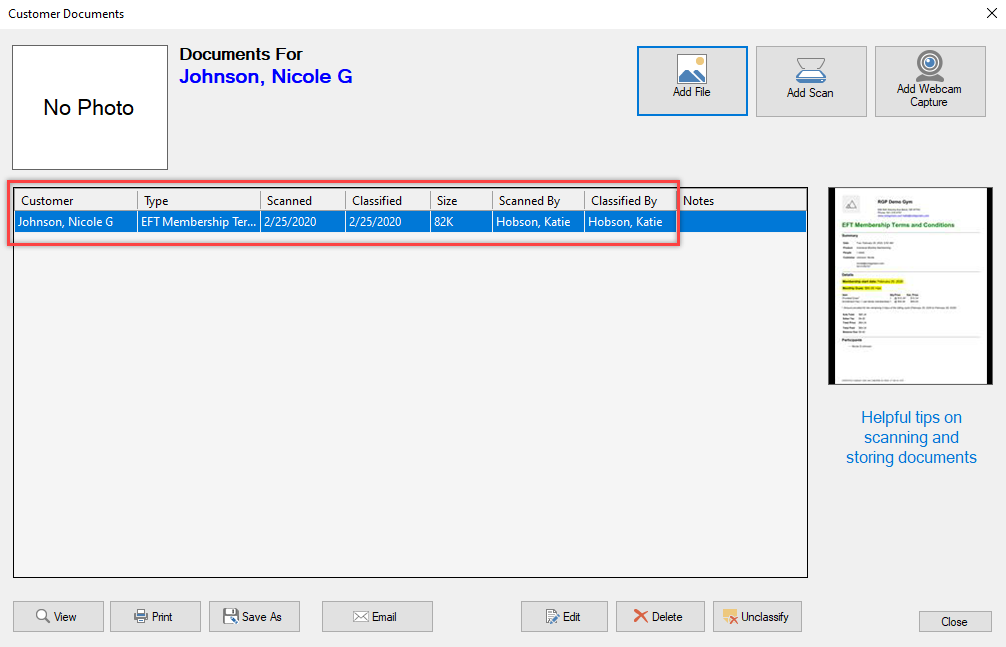Email the selected document
The image size is (1006, 647).
377,616
